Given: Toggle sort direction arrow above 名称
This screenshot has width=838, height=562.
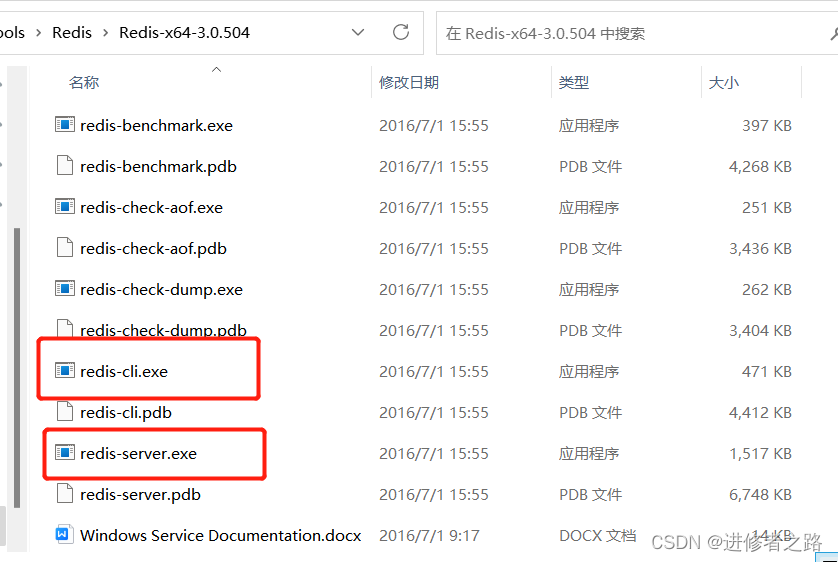Looking at the screenshot, I should [x=216, y=69].
